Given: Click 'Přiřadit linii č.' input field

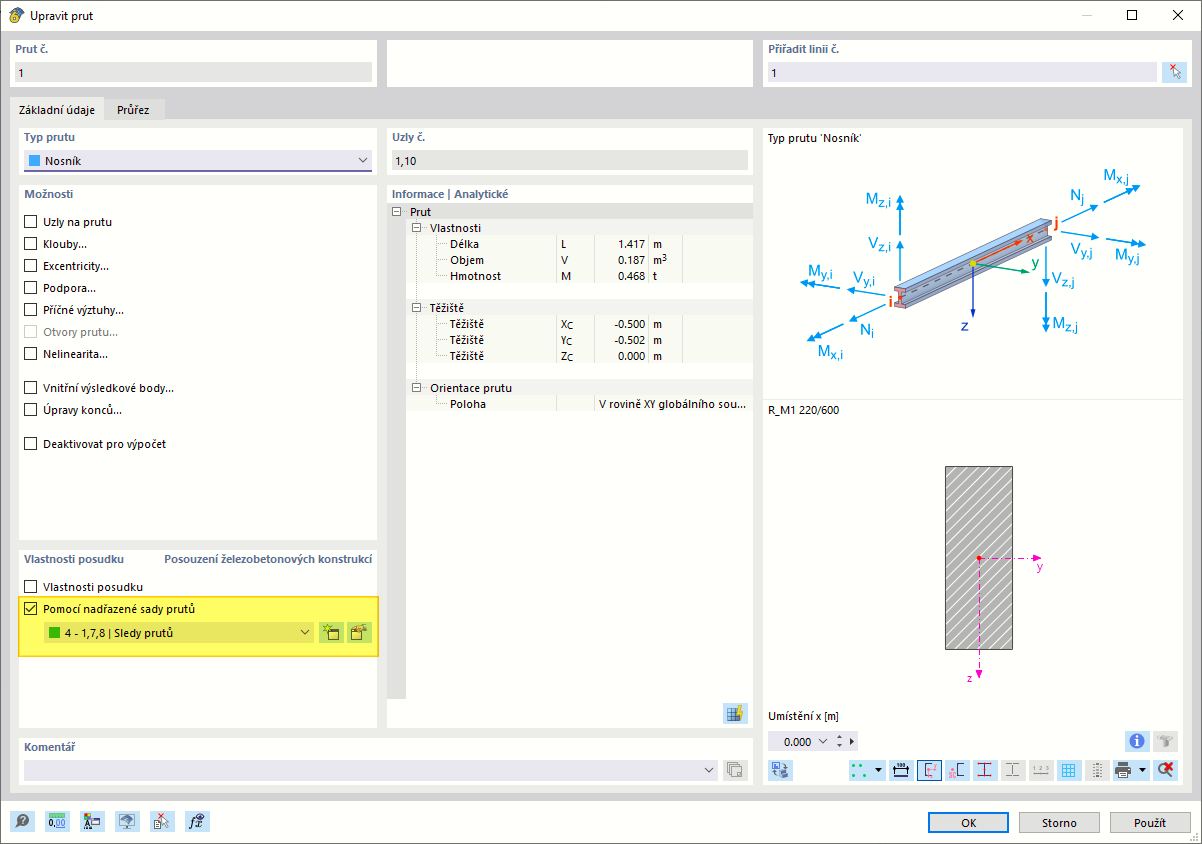Looking at the screenshot, I should [x=961, y=72].
